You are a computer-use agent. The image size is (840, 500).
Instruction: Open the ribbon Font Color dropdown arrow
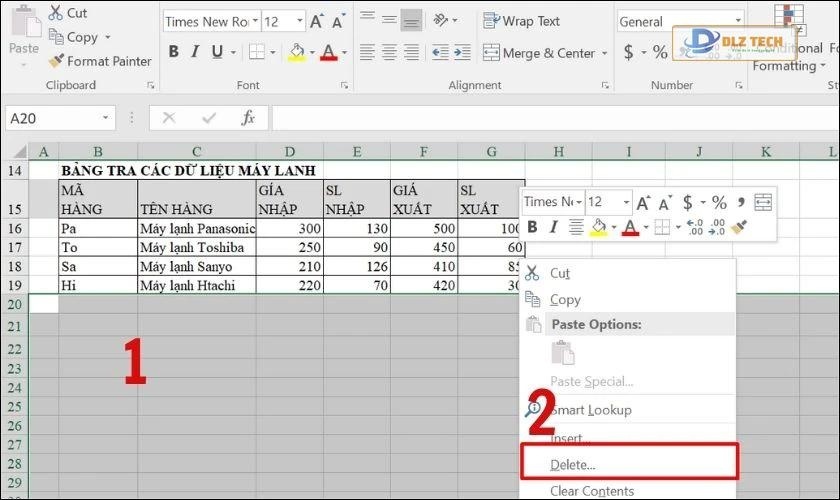(344, 53)
